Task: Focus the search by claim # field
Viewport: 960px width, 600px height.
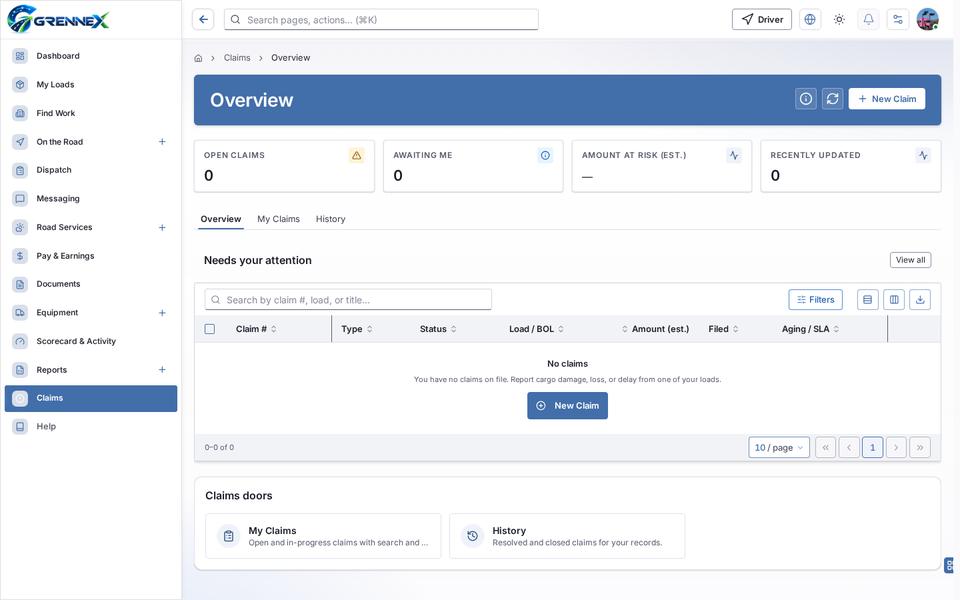Action: point(348,300)
